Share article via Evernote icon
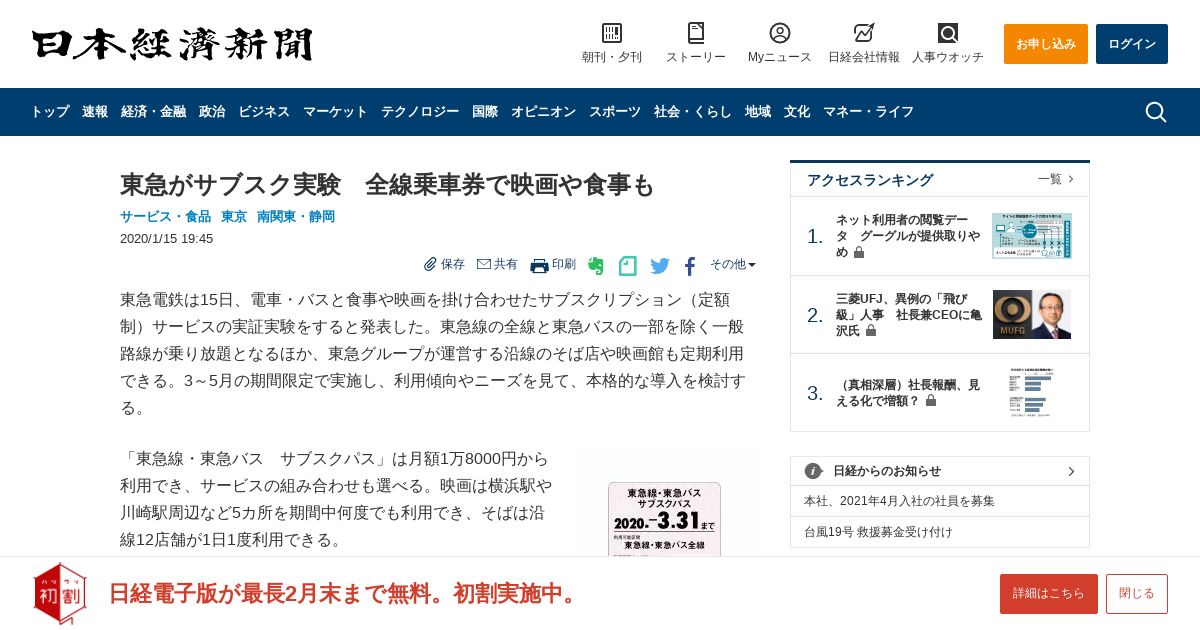Viewport: 1200px width, 630px height. click(x=596, y=266)
